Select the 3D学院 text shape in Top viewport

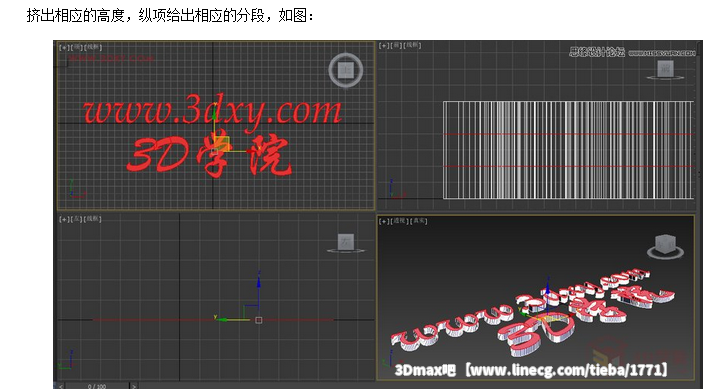tap(208, 155)
